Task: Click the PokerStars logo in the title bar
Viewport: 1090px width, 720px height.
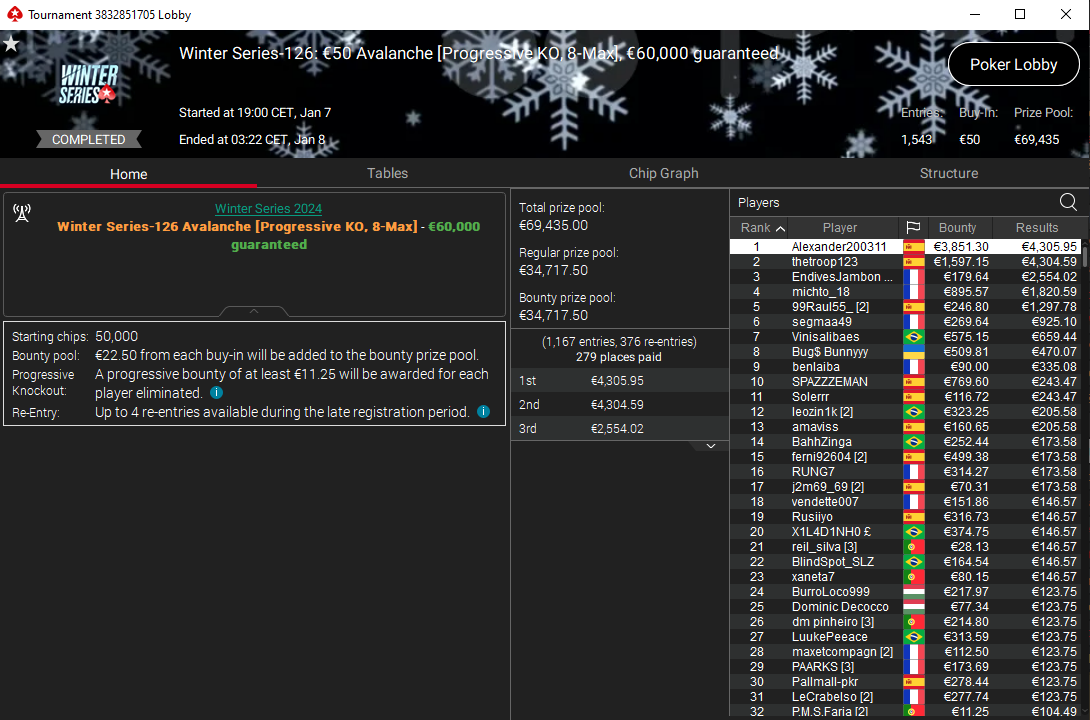Action: pos(14,14)
